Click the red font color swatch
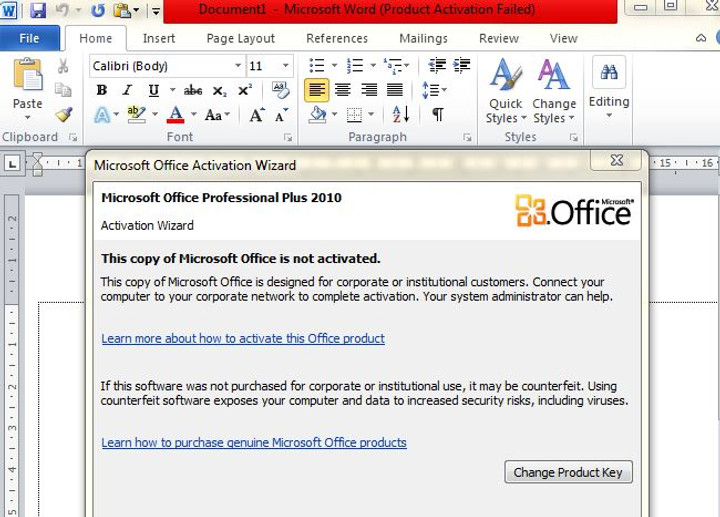 click(x=176, y=115)
